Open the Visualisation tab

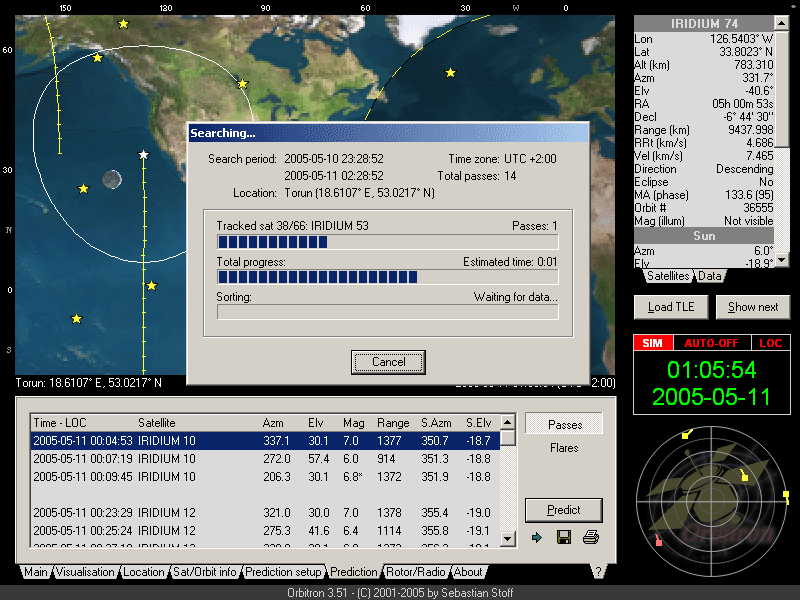85,572
